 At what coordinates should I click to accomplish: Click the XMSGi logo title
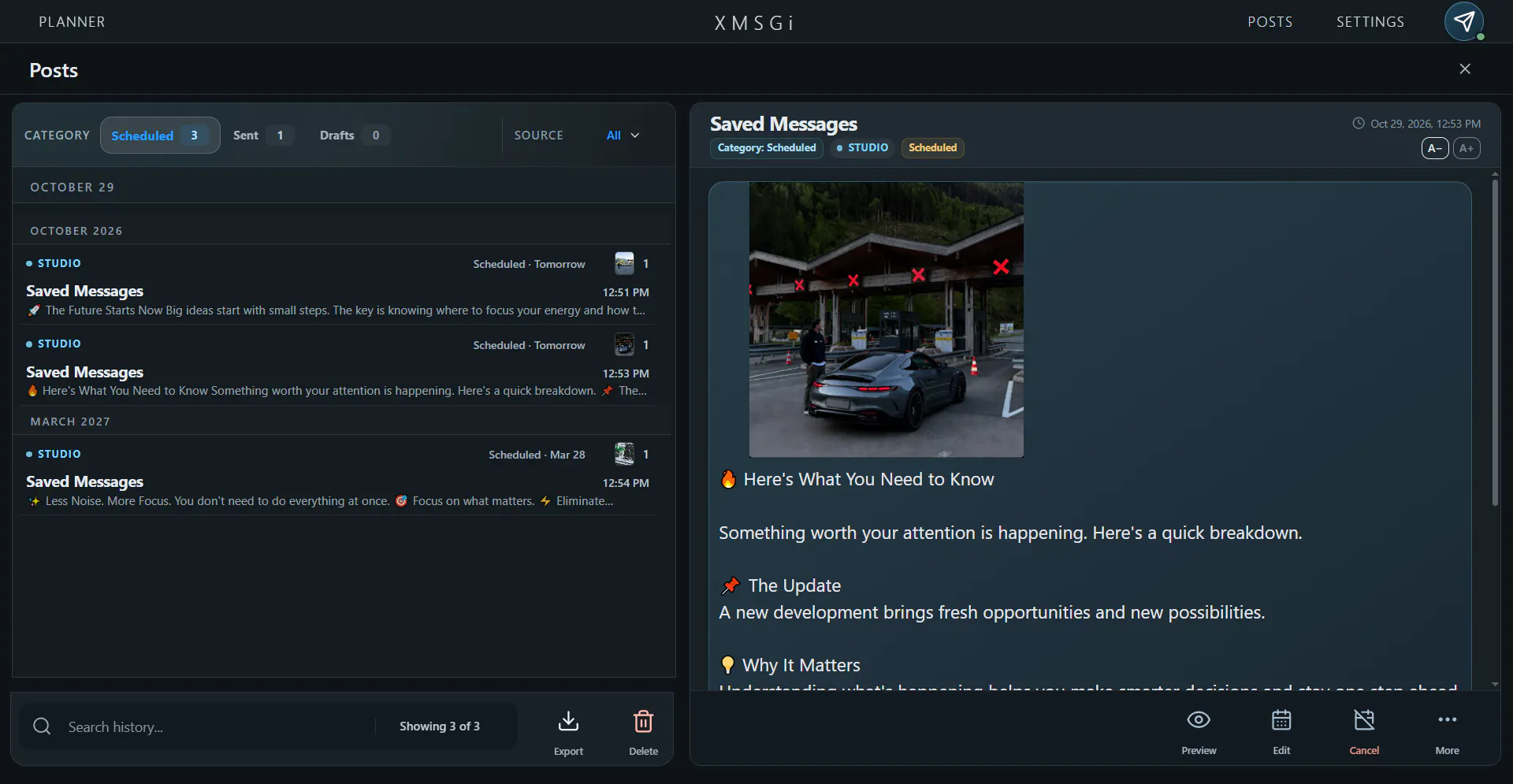coord(754,23)
